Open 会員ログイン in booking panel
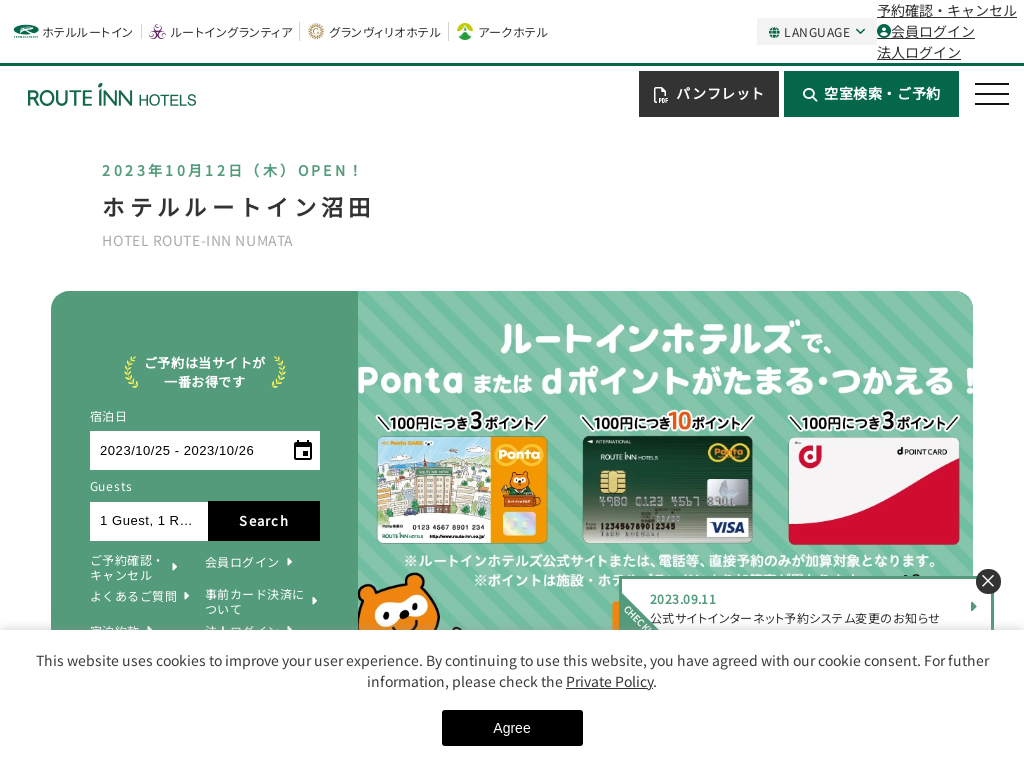Image resolution: width=1024 pixels, height=768 pixels. coord(249,562)
